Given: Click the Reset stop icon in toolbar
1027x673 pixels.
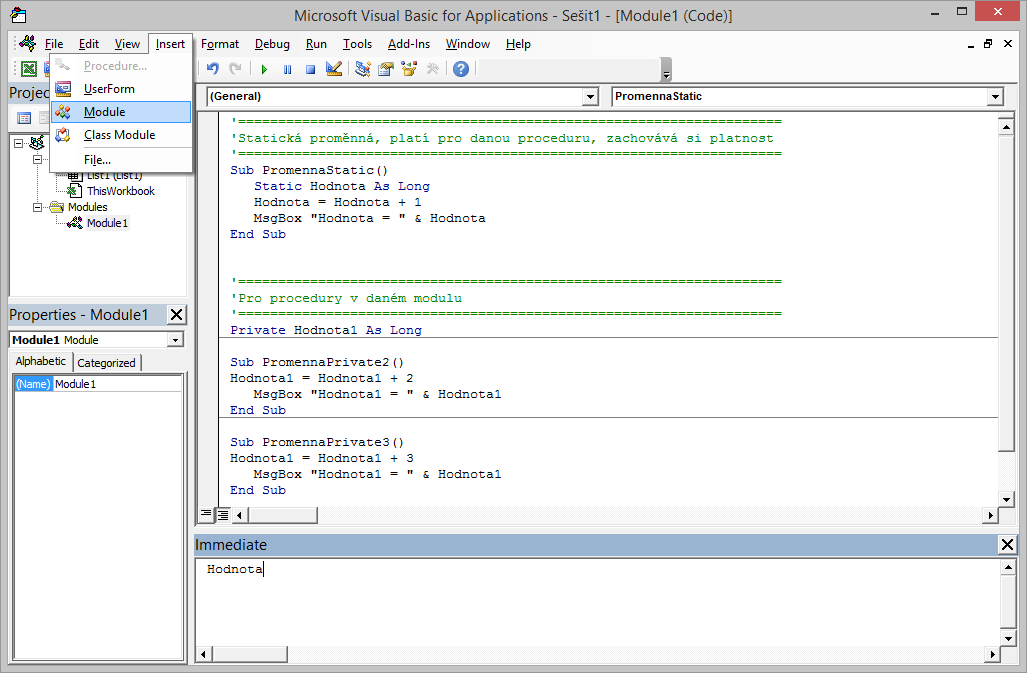Looking at the screenshot, I should [310, 69].
